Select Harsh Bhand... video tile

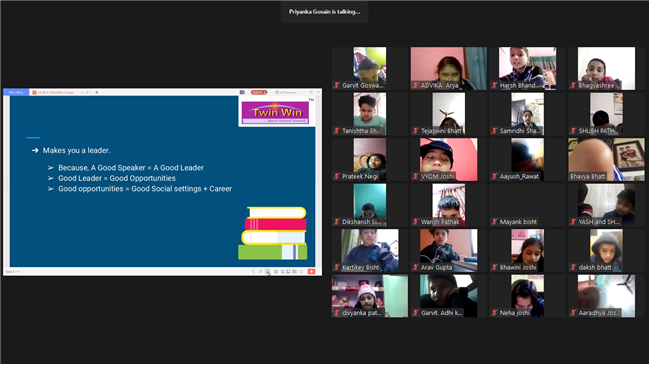[x=527, y=68]
